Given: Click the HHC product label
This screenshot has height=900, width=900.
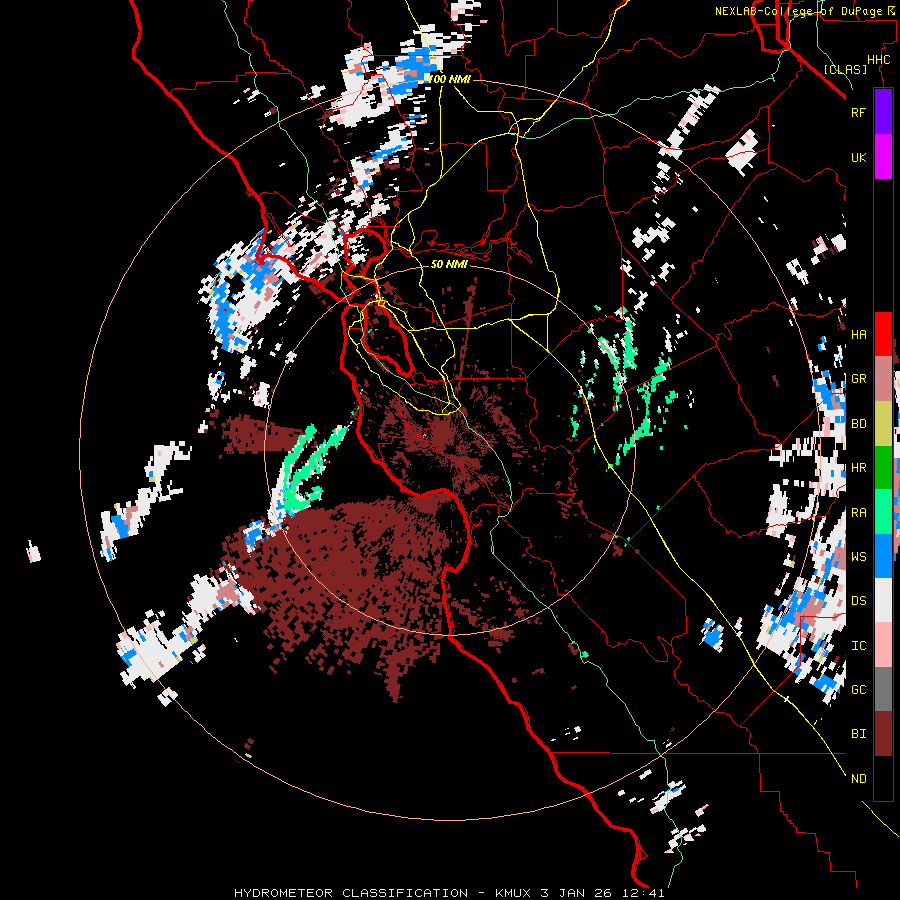Looking at the screenshot, I should [x=878, y=60].
